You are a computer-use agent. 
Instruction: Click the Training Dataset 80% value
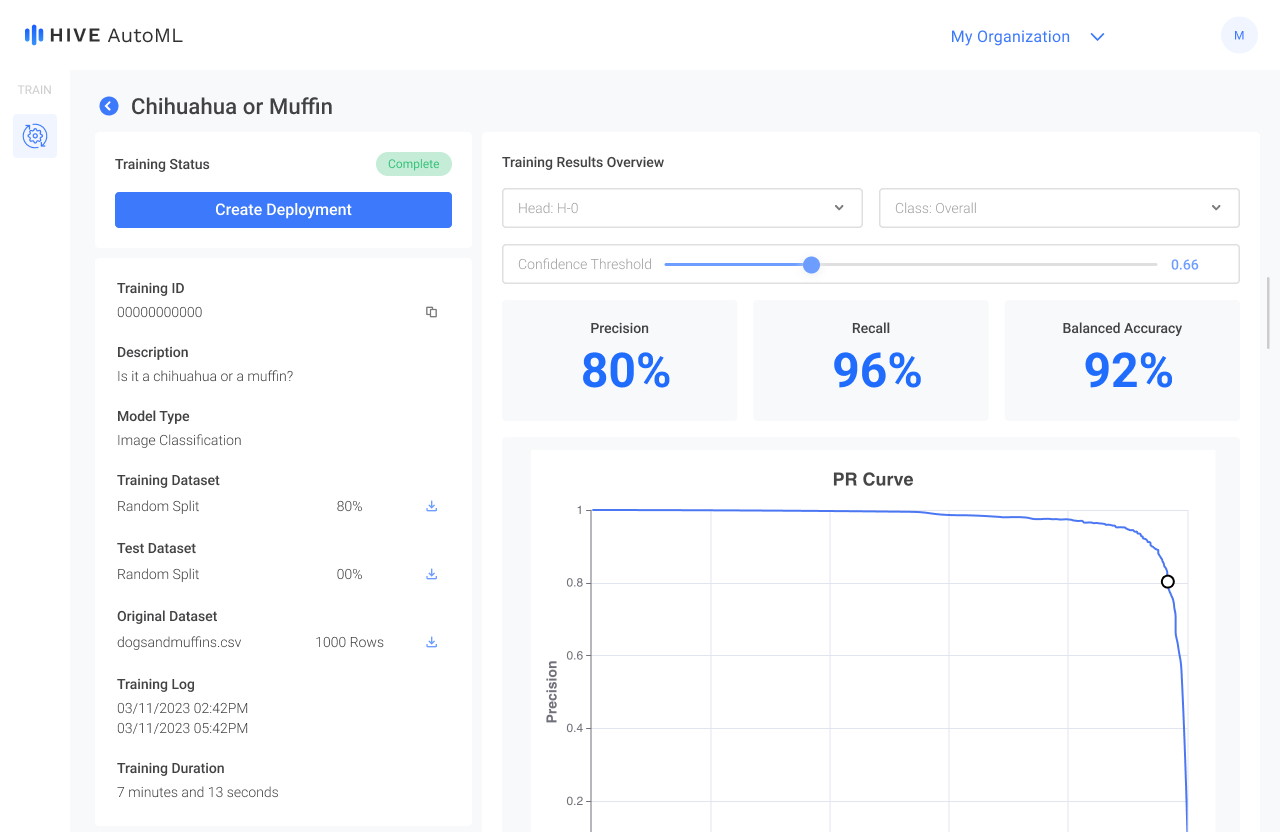coord(350,506)
